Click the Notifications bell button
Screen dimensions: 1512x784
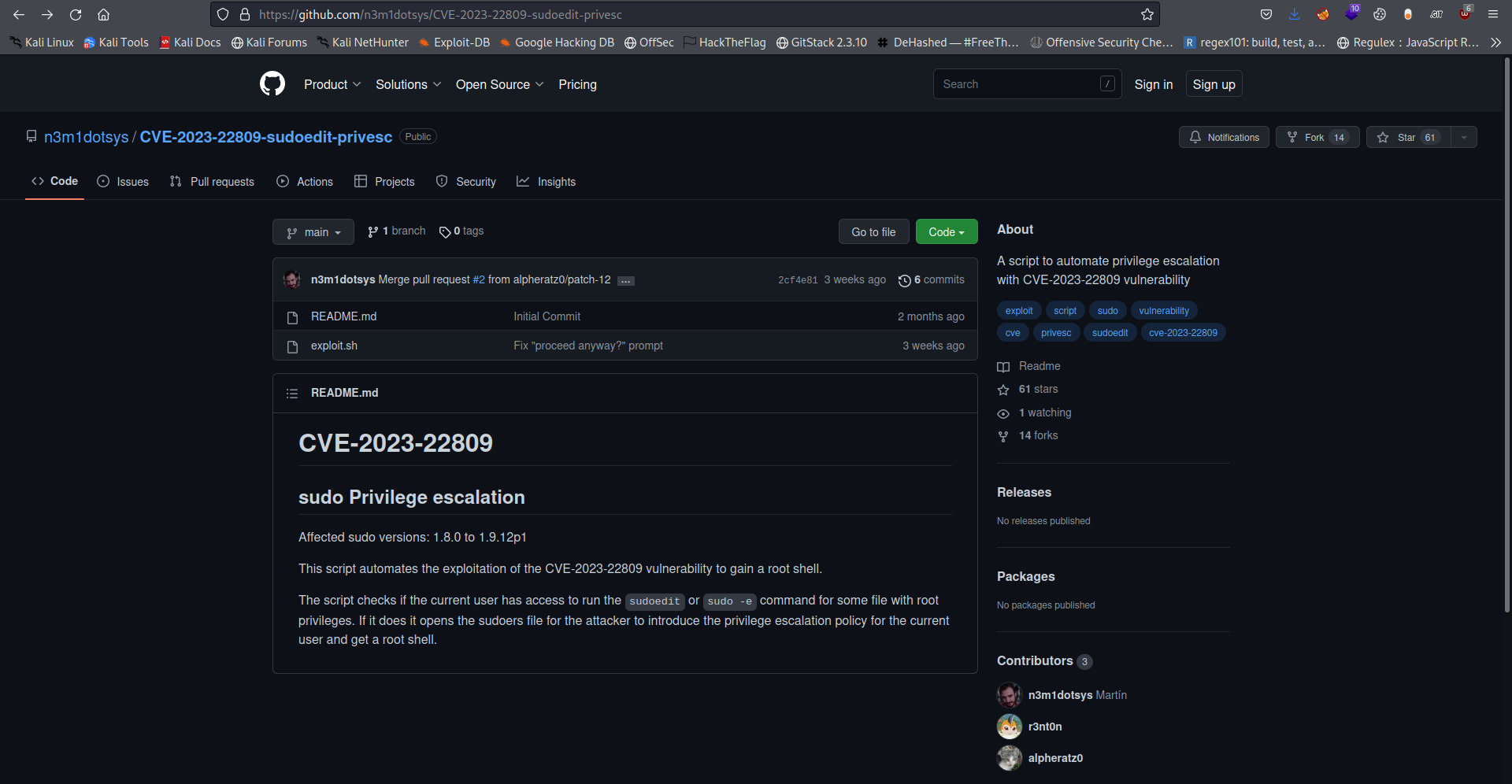tap(1224, 137)
